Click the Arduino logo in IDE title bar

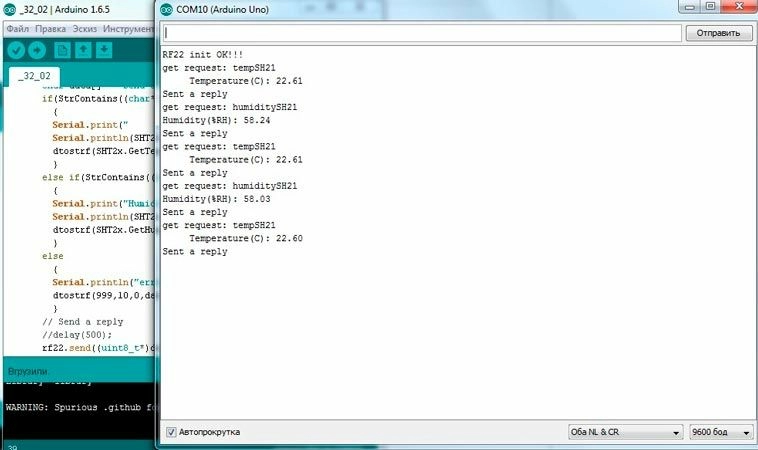pos(9,9)
